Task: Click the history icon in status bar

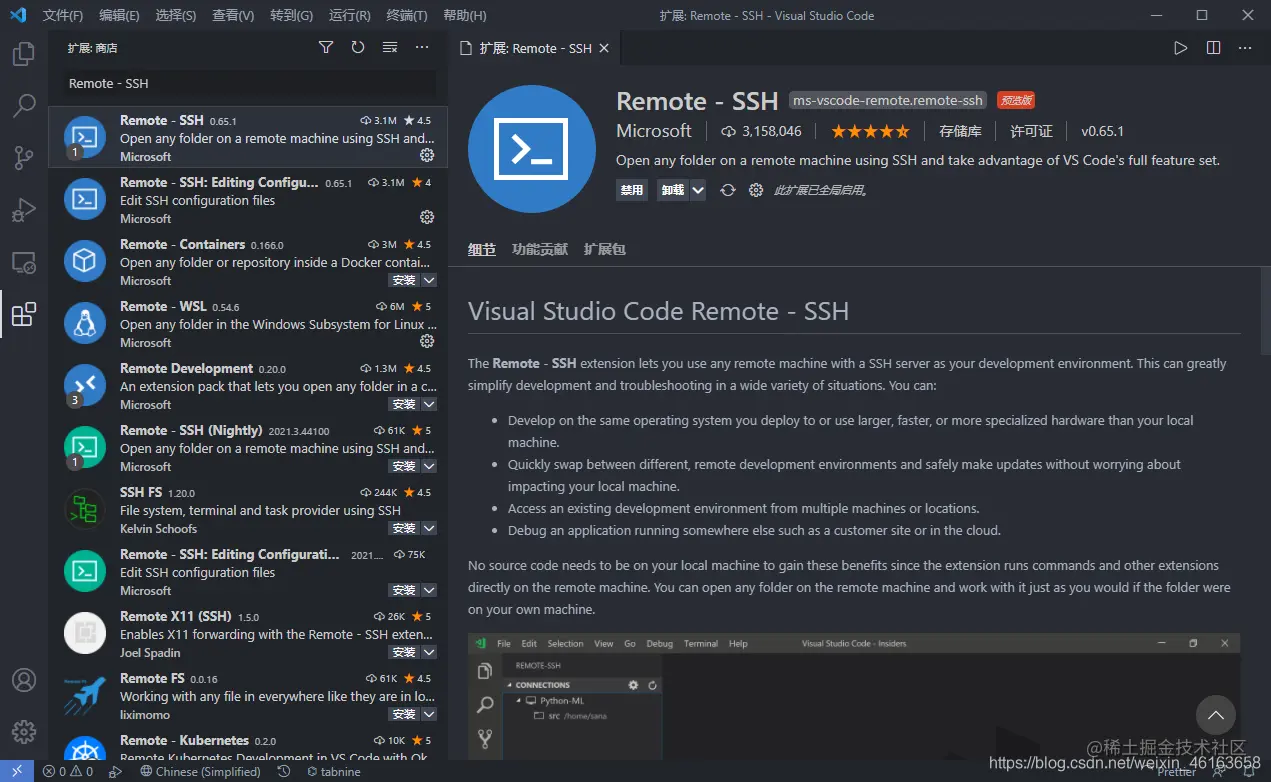Action: pos(283,771)
